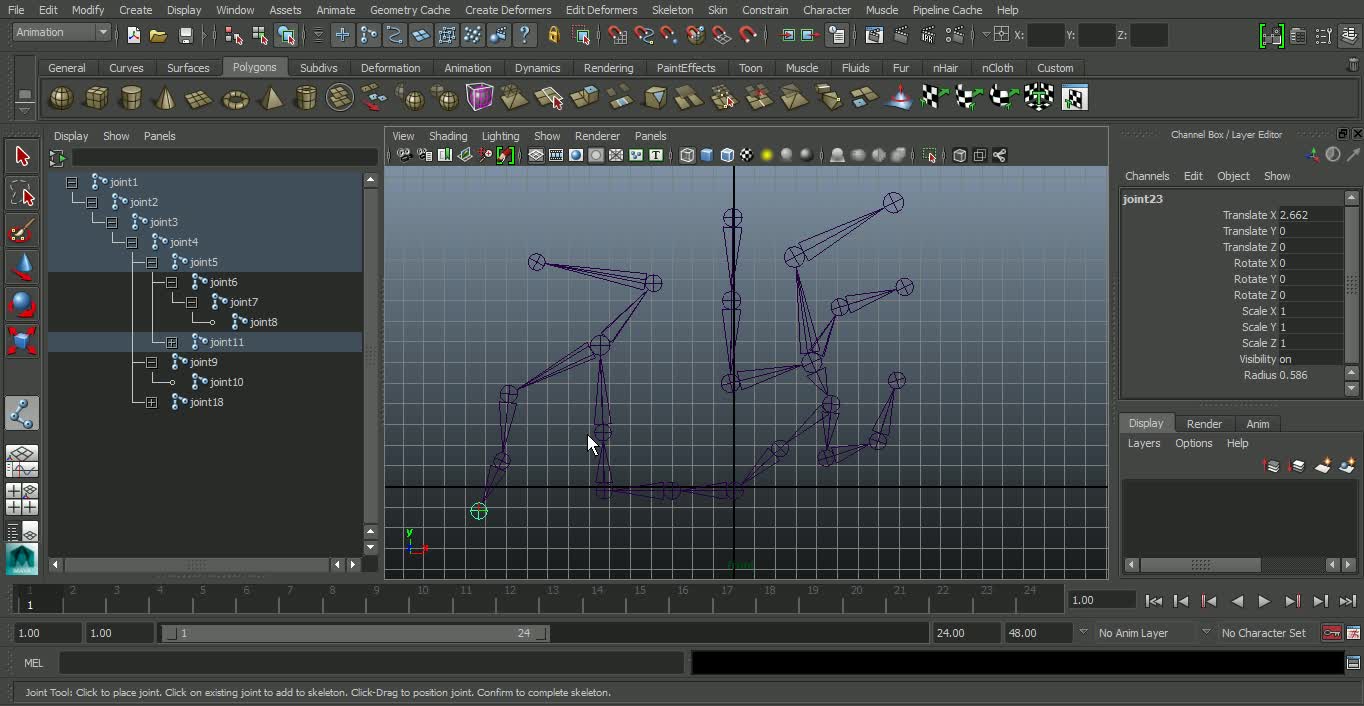This screenshot has height=706, width=1364.
Task: Toggle snap to grids magnet
Action: click(x=618, y=35)
